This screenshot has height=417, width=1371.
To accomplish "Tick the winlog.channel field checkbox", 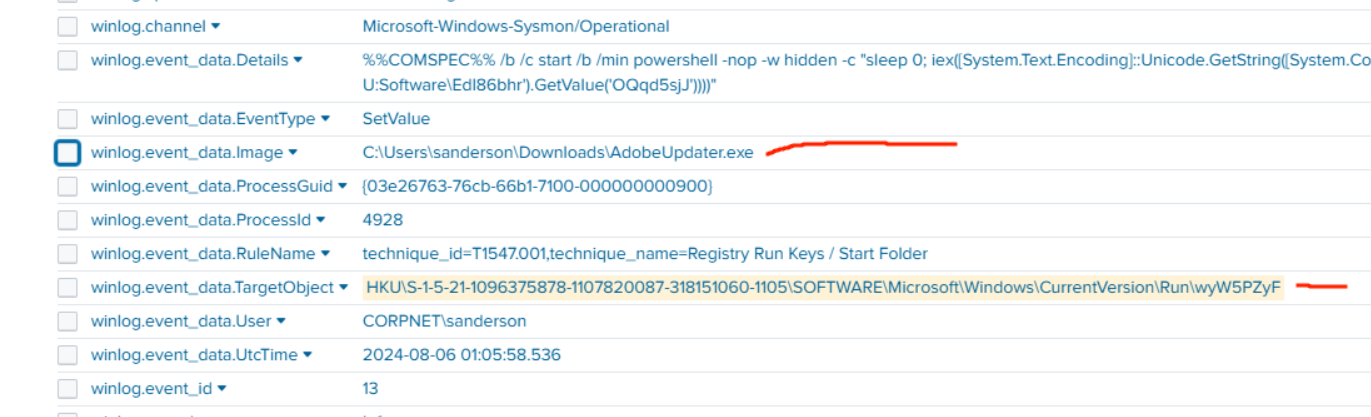I will pyautogui.click(x=67, y=26).
